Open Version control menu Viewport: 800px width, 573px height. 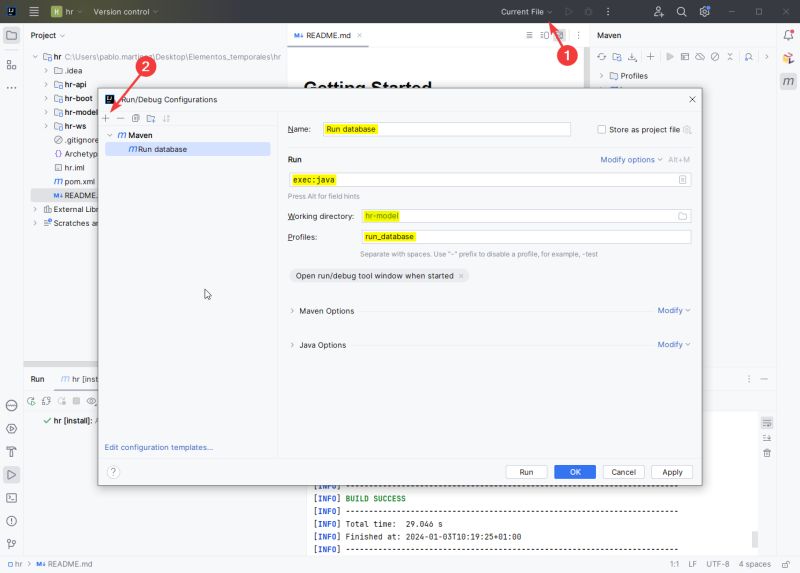point(126,12)
